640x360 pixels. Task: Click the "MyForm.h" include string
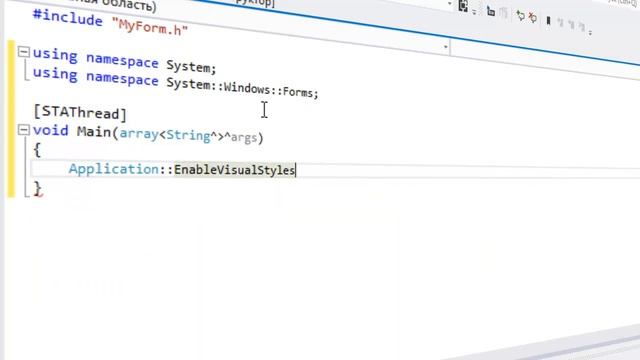(x=149, y=27)
